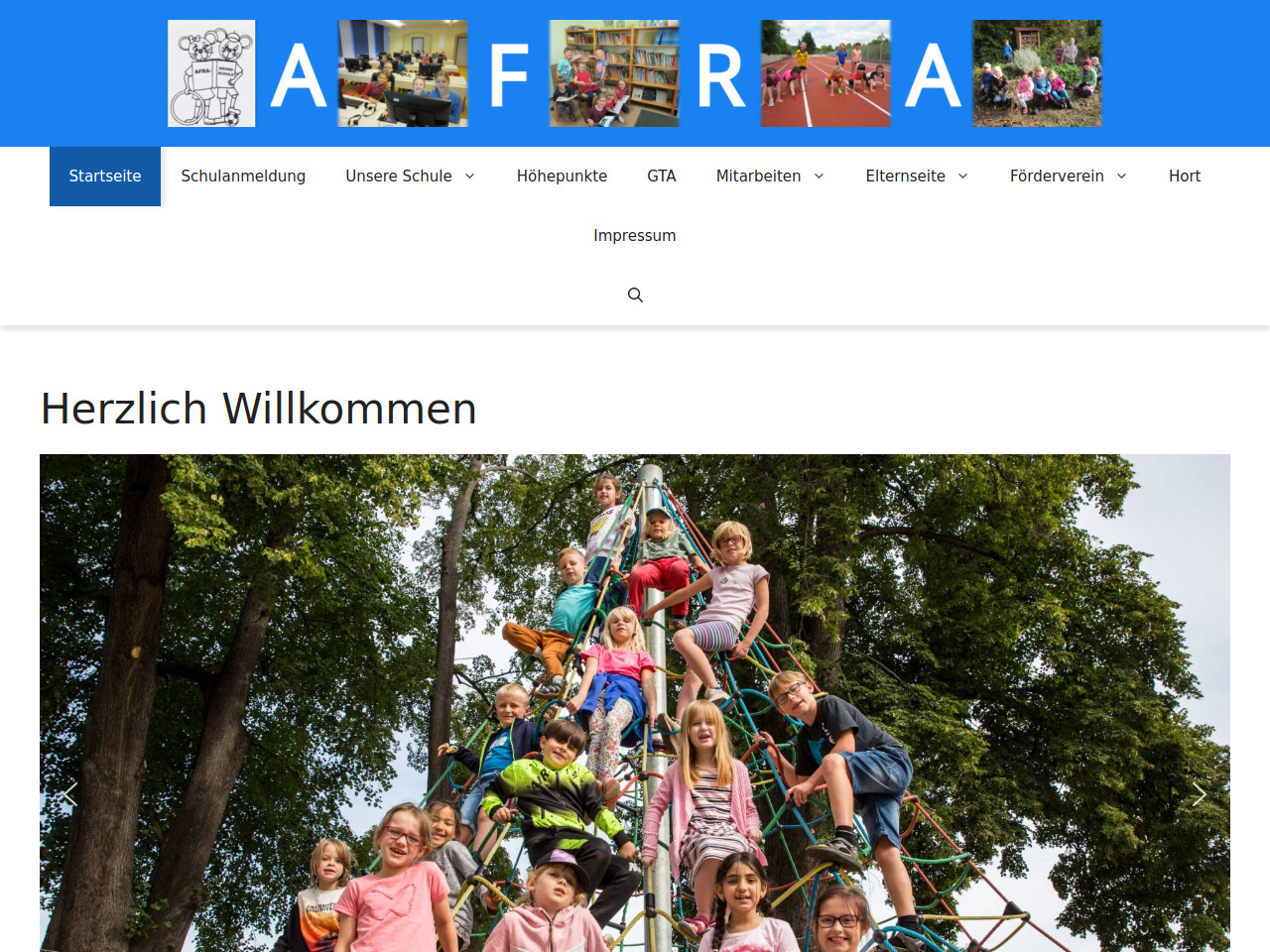
Task: Visit the Hort link
Action: [1185, 177]
